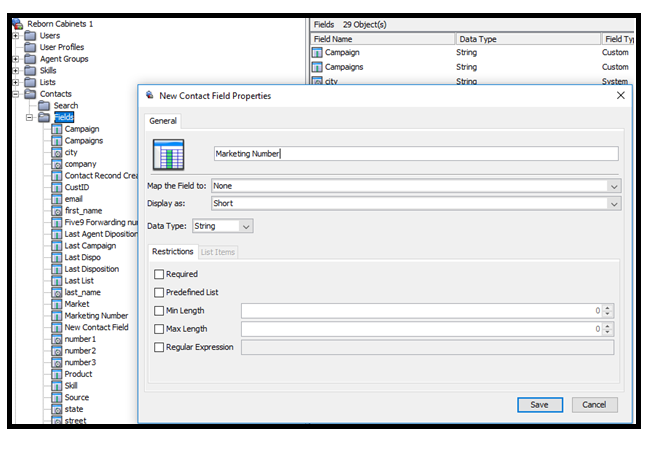The height and width of the screenshot is (459, 656).
Task: Switch to the Restrictions tab
Action: point(171,252)
